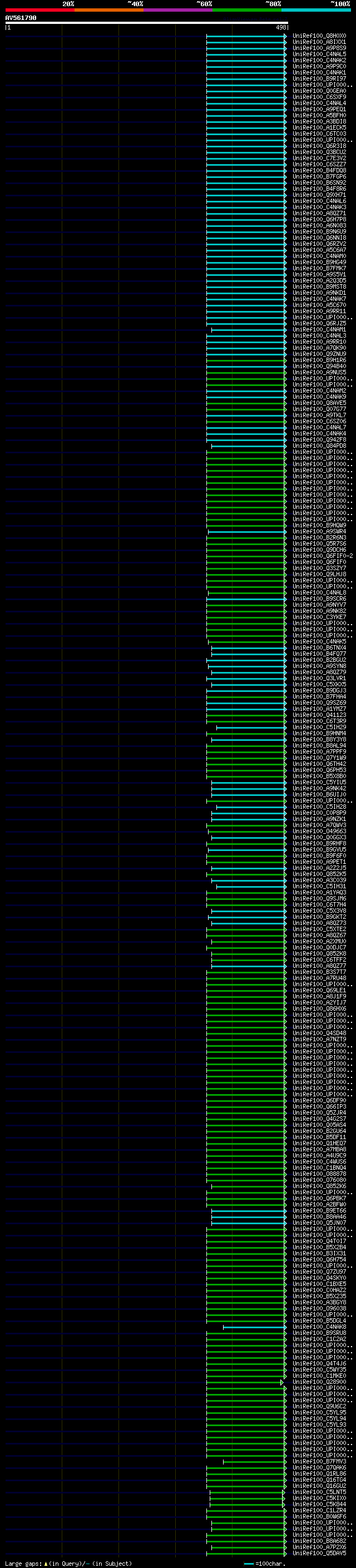Click the green ~80% identity legend bar
This screenshot has width=356, height=1568.
(247, 10)
